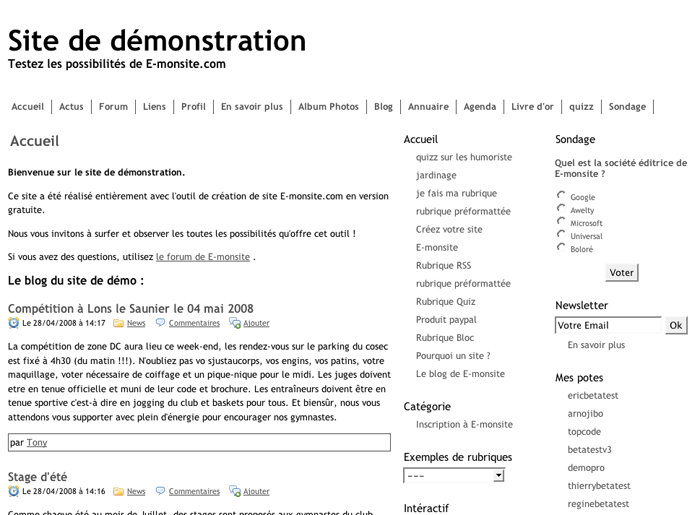Open betatestv3 friend link

[x=589, y=450]
